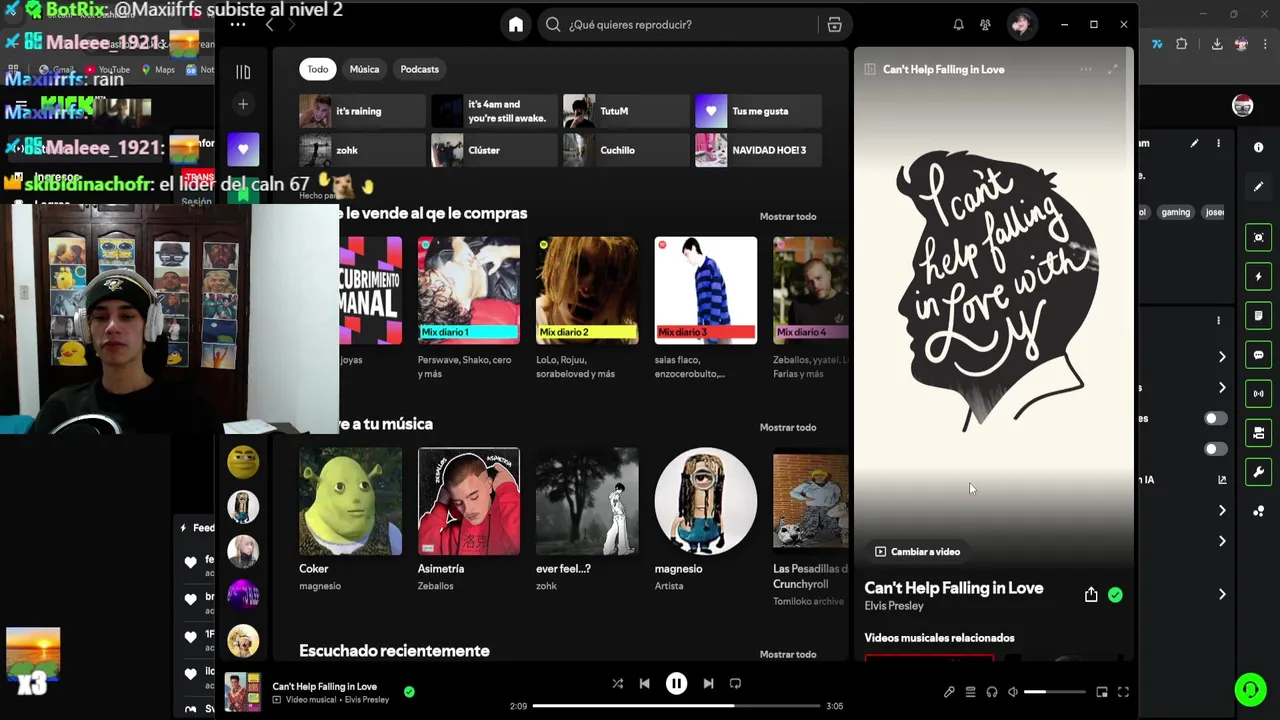Open the Browse icon in search bar
The height and width of the screenshot is (720, 1280).
click(834, 25)
